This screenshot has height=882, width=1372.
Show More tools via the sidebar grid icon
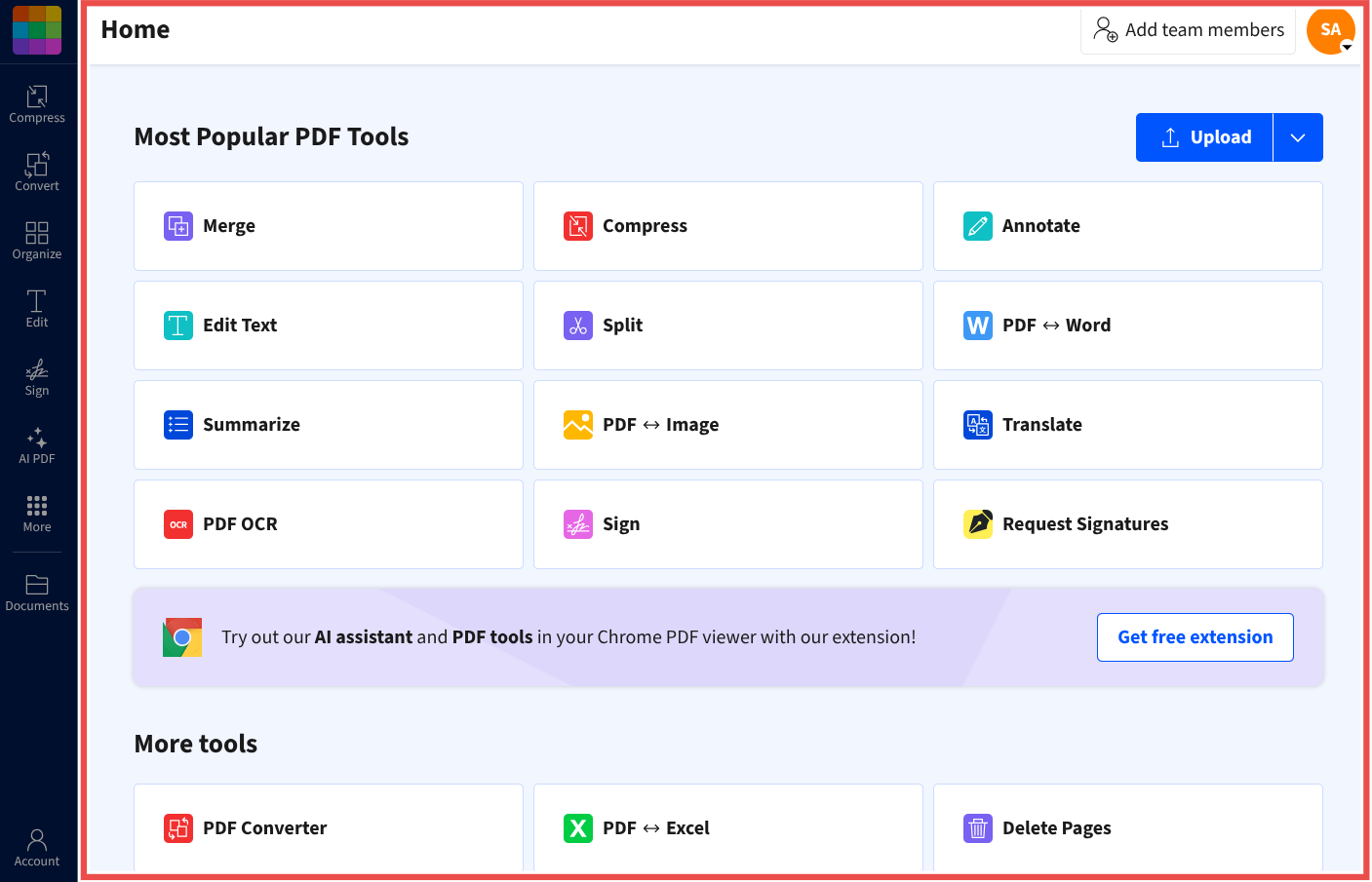pyautogui.click(x=37, y=514)
